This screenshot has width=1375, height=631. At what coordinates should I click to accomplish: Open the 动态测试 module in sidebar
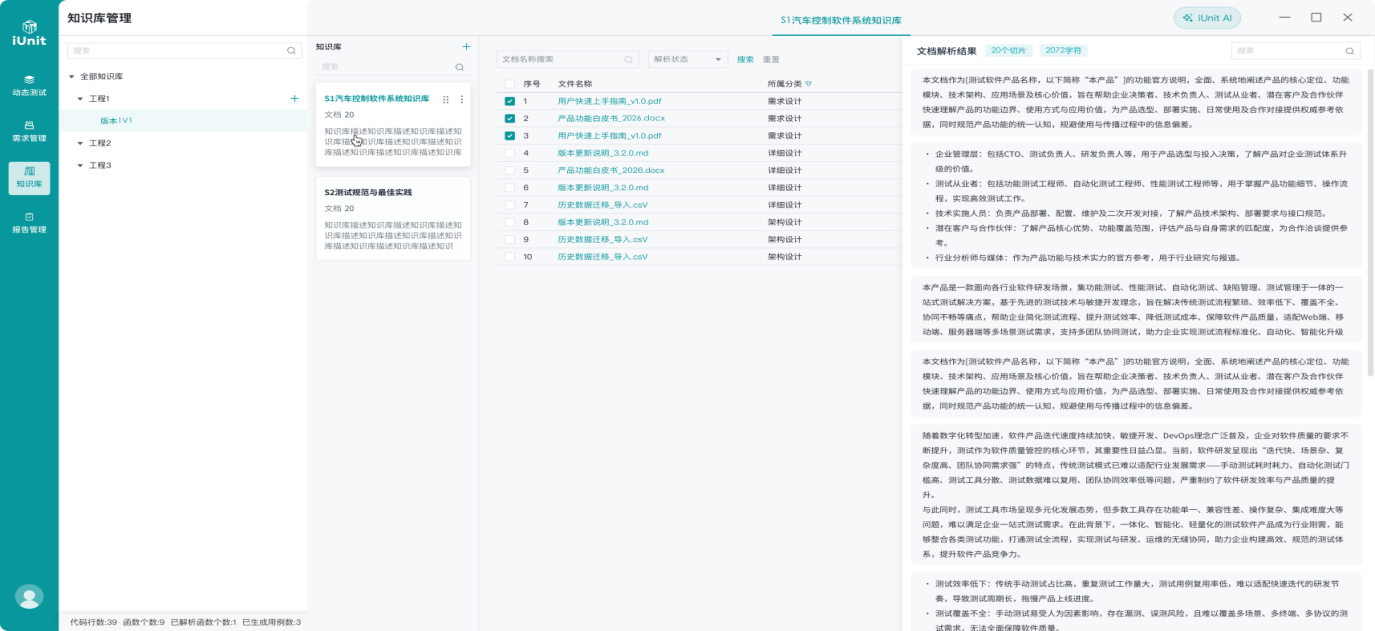pyautogui.click(x=29, y=85)
